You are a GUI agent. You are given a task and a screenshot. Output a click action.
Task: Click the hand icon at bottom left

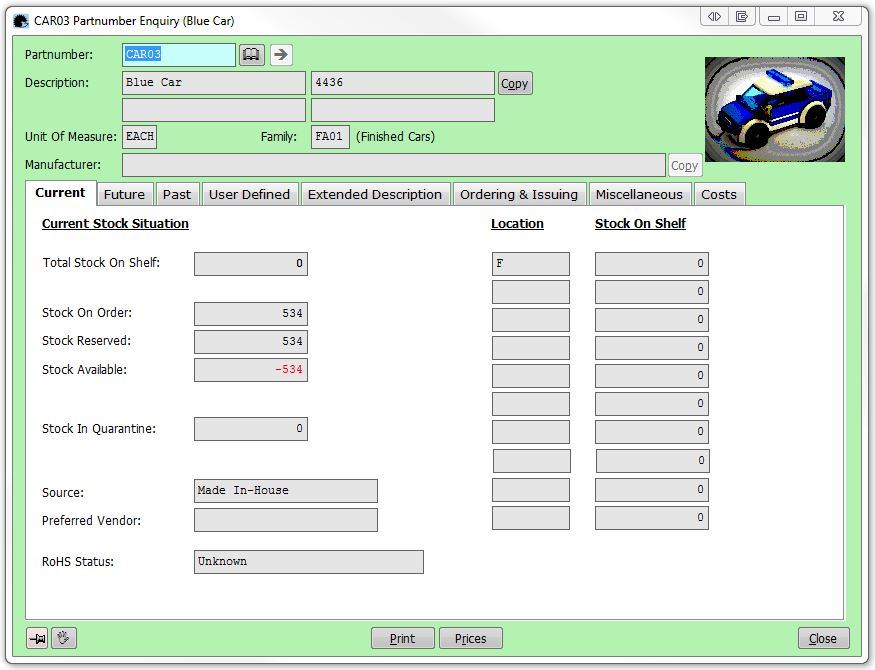click(64, 638)
